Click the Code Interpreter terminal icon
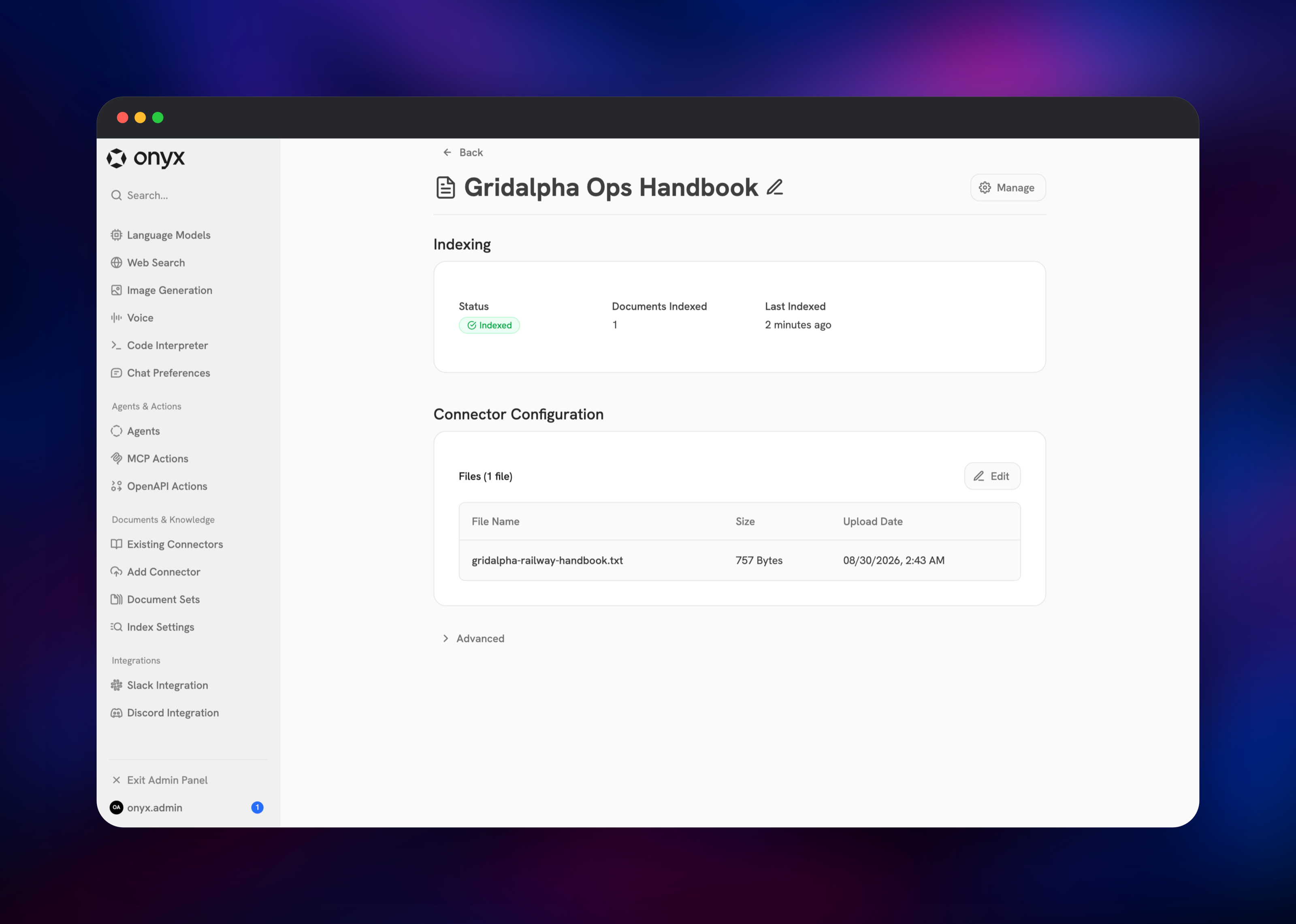The width and height of the screenshot is (1296, 924). tap(117, 345)
